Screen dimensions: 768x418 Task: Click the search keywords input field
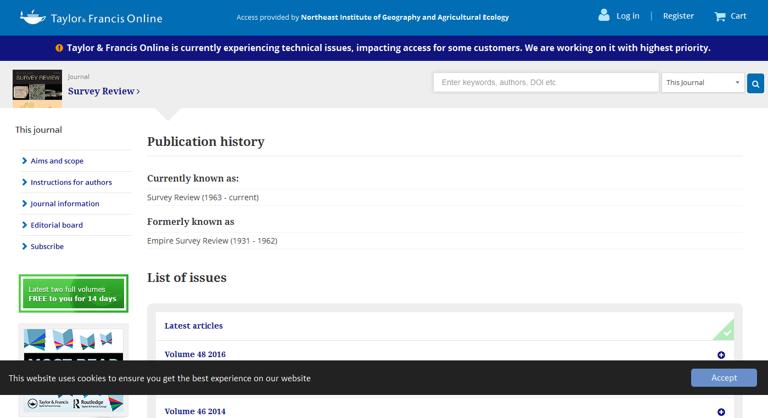coord(545,83)
